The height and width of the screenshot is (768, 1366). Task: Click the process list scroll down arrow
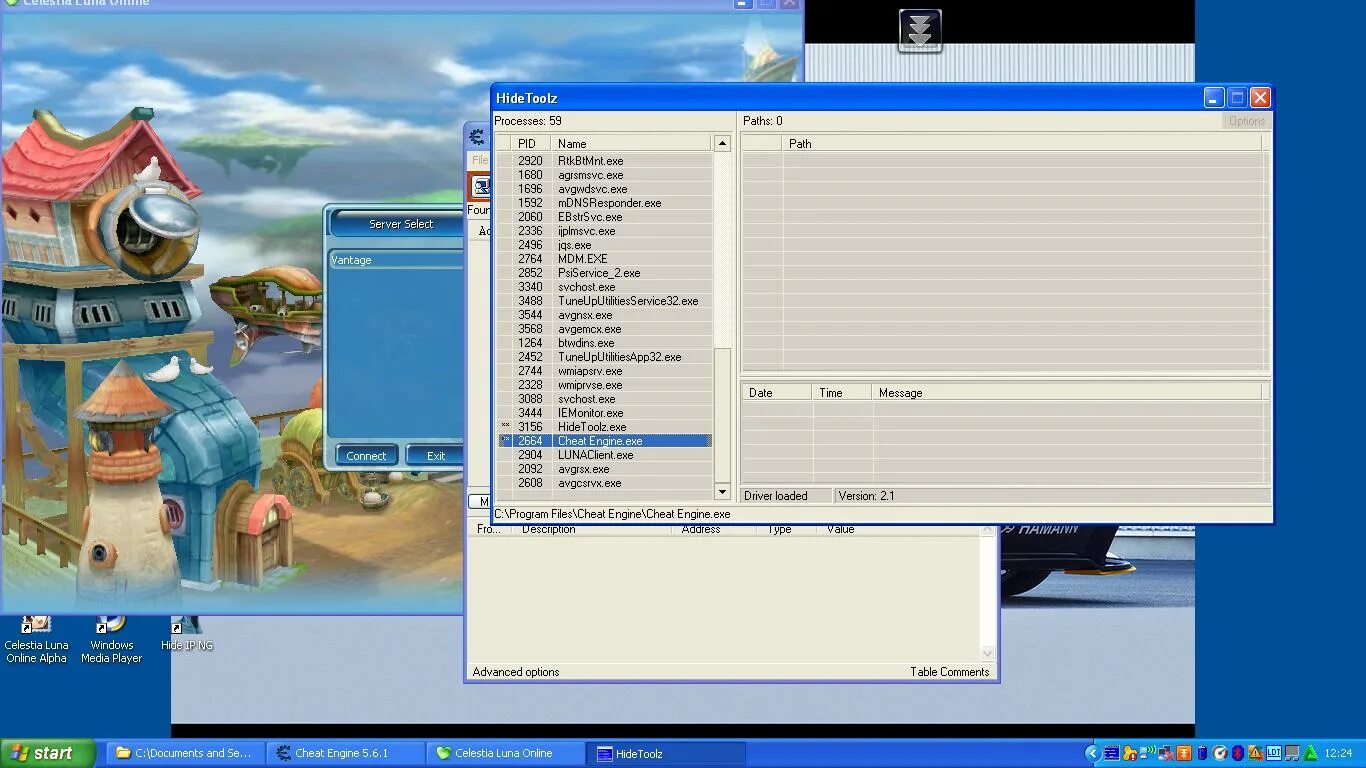[x=722, y=491]
